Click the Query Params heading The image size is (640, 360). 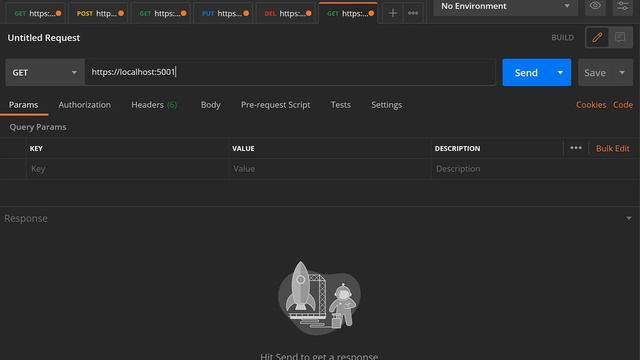coord(38,127)
